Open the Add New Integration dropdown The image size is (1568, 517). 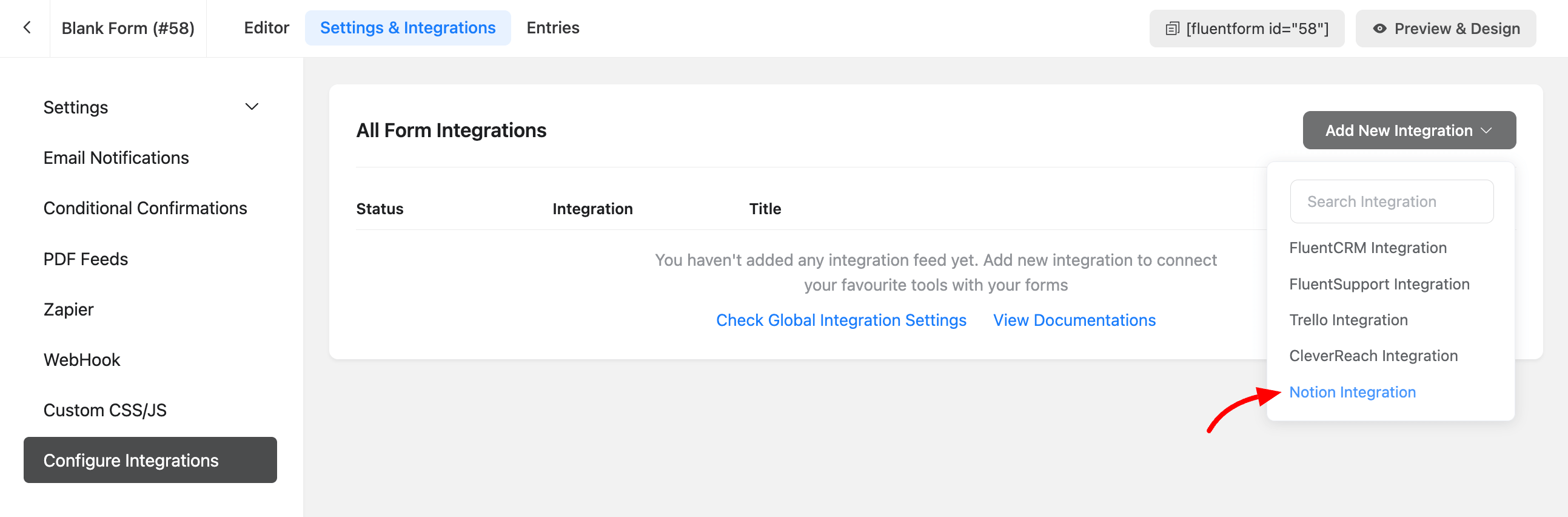[x=1409, y=130]
